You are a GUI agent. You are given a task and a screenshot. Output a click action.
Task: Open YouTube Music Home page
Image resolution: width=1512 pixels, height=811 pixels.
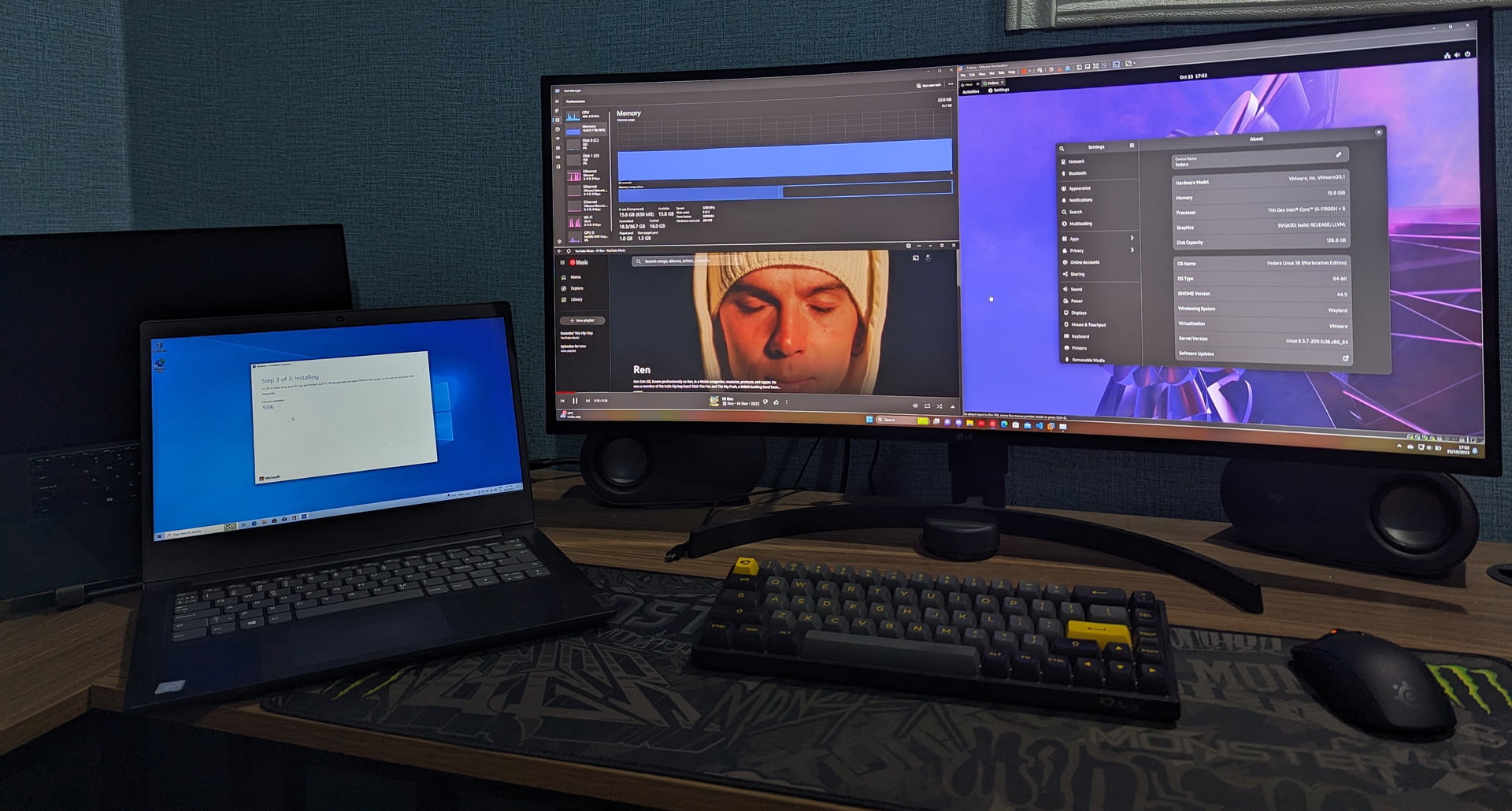[x=572, y=277]
